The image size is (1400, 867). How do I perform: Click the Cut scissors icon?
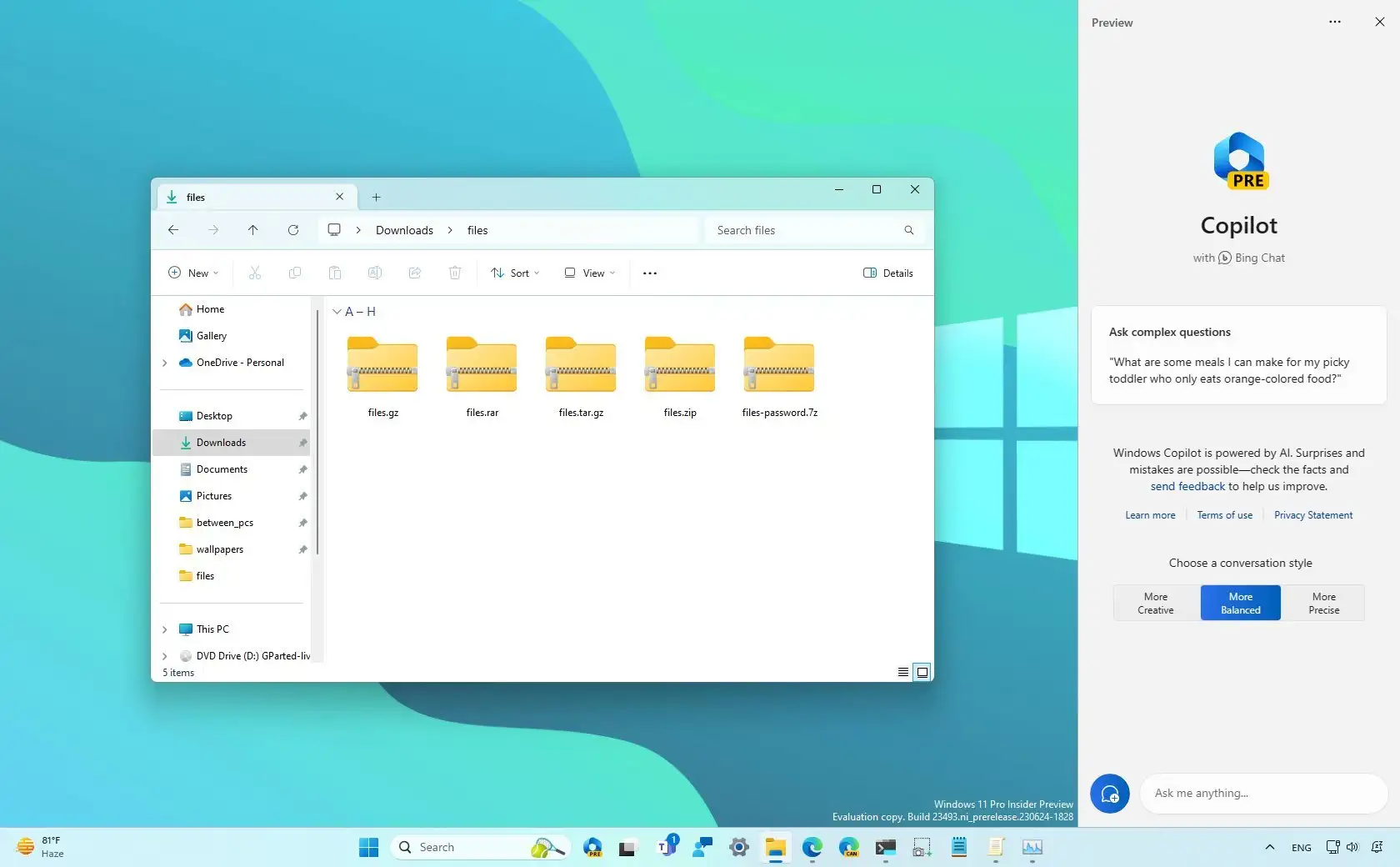pos(255,273)
